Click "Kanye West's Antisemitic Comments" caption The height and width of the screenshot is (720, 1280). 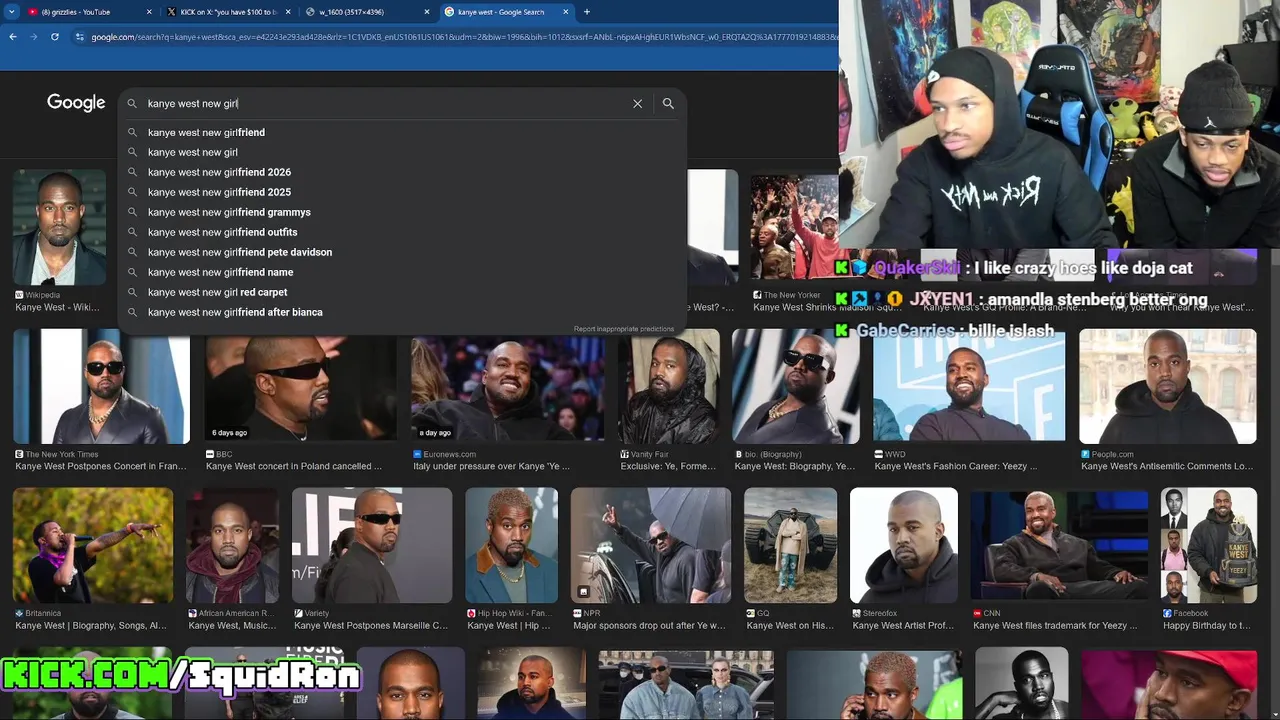[x=1166, y=466]
